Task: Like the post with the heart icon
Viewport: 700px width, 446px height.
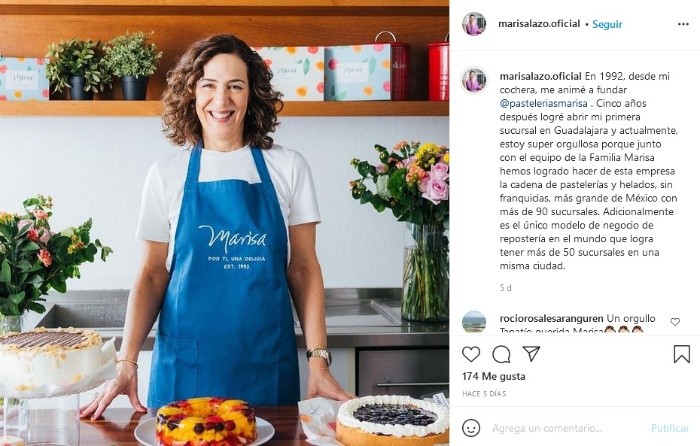Action: 471,354
